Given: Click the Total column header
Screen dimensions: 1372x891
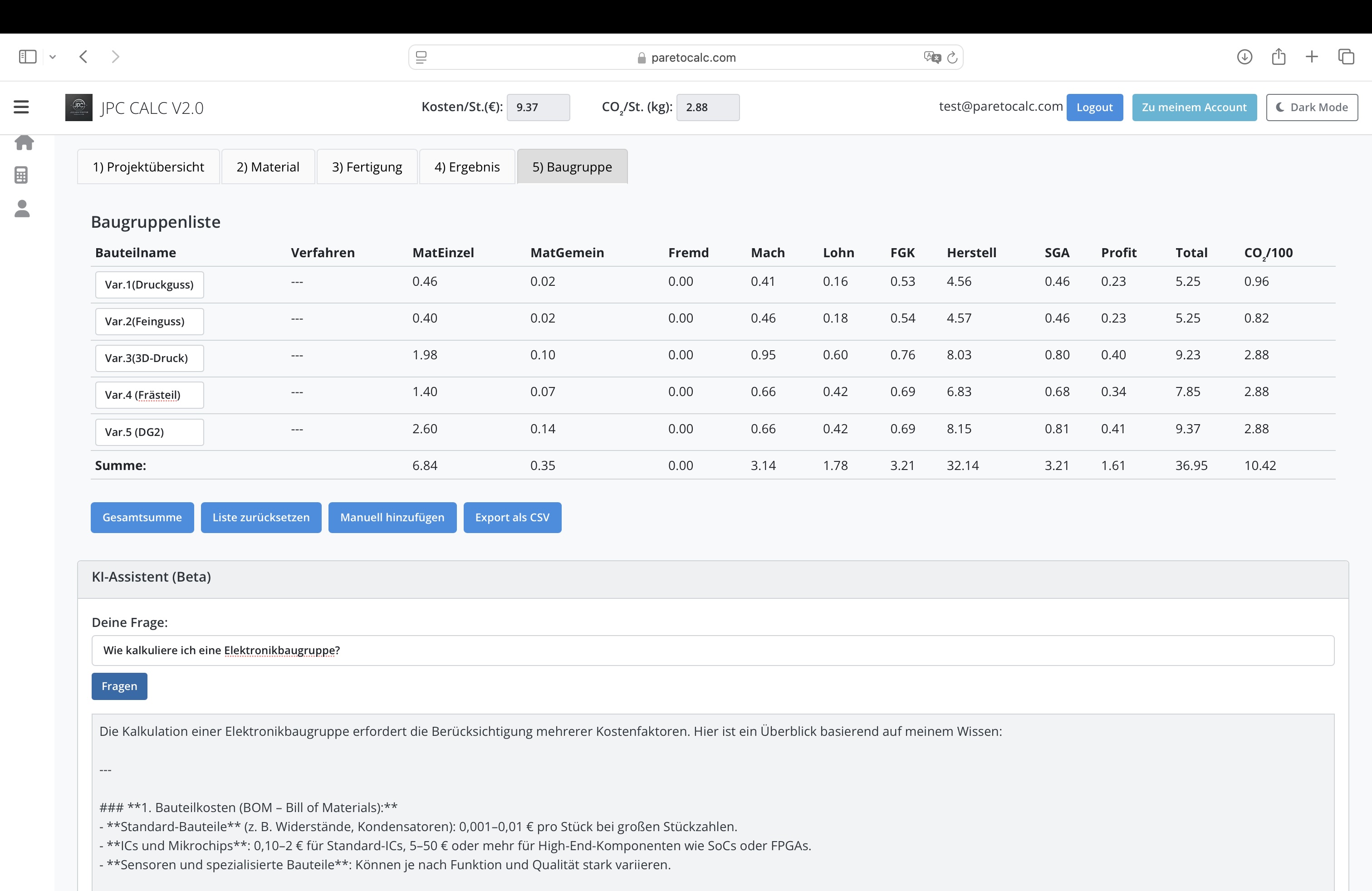Looking at the screenshot, I should point(1191,252).
